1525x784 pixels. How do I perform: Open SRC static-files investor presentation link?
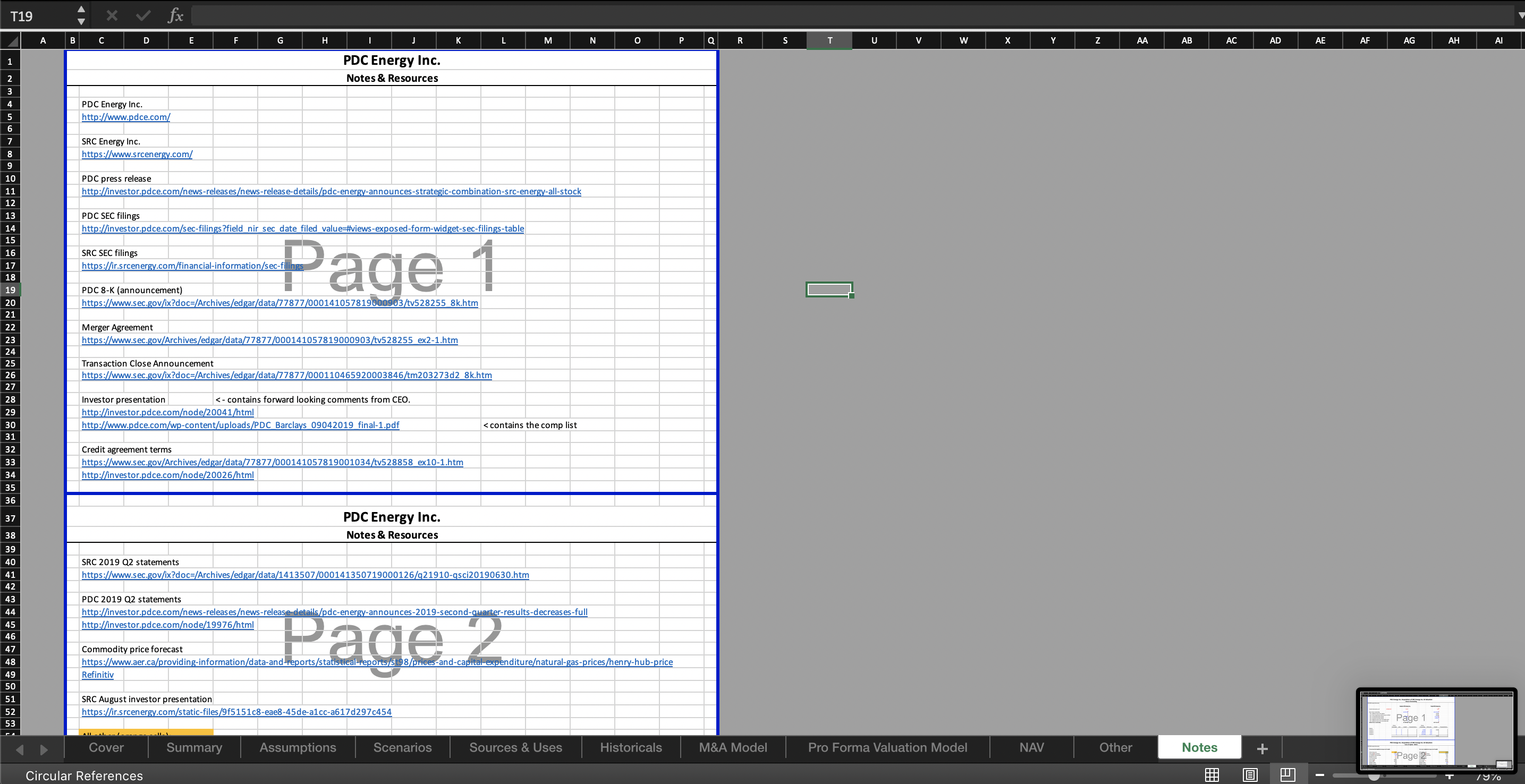[237, 712]
